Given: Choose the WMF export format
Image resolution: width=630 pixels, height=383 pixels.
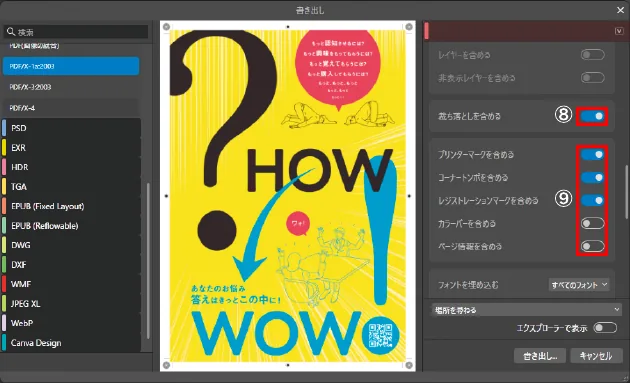Looking at the screenshot, I should point(71,284).
